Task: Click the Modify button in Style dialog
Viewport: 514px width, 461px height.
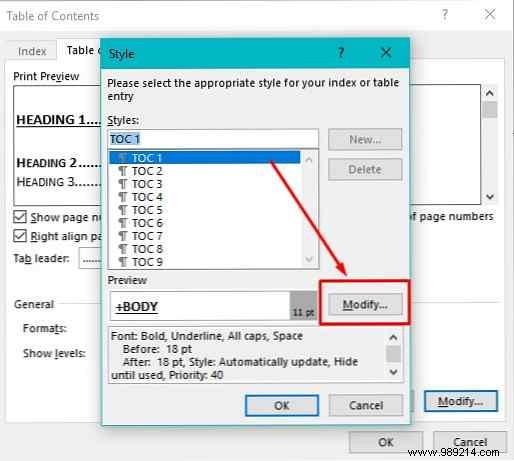Action: (x=365, y=304)
